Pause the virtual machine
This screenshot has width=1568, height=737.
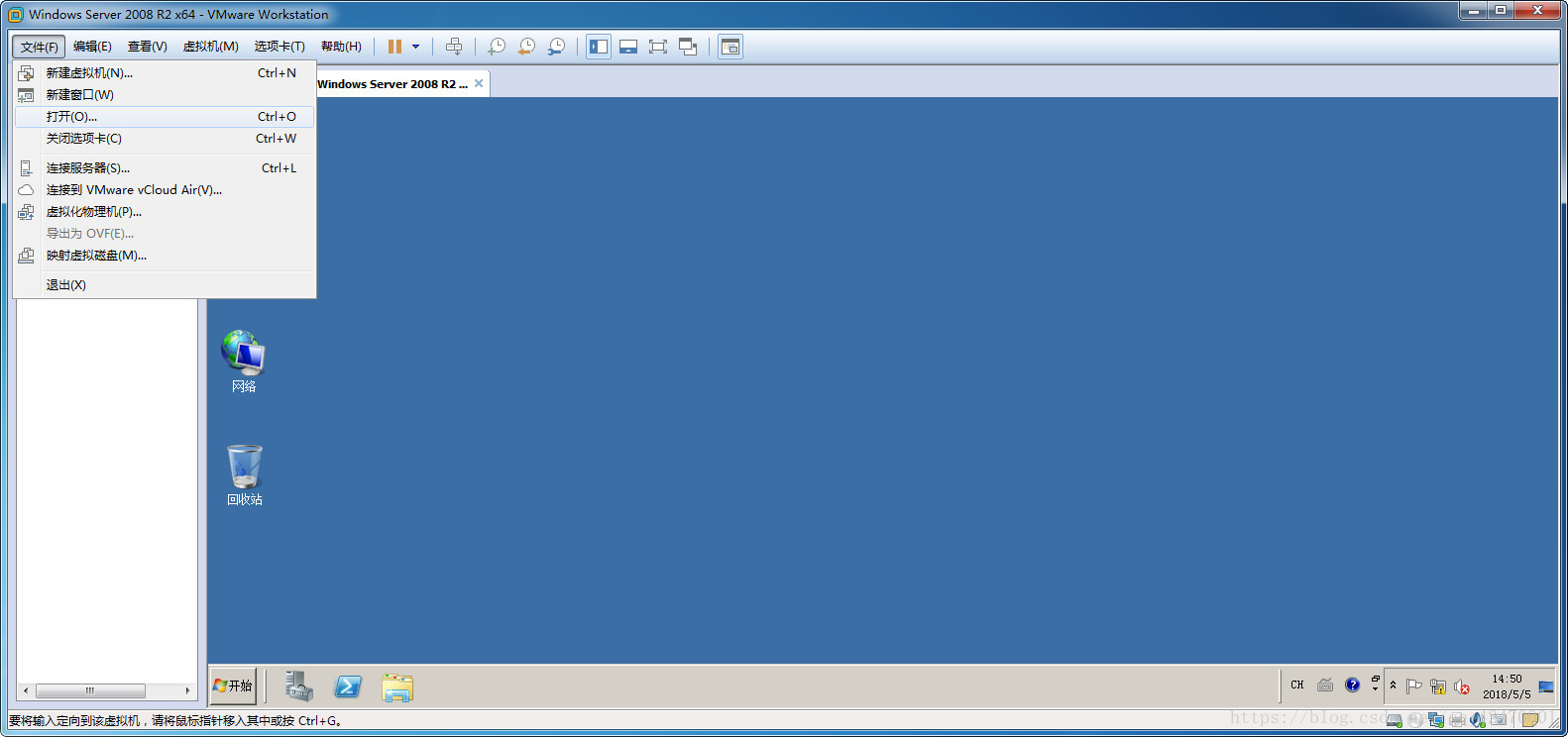point(394,47)
